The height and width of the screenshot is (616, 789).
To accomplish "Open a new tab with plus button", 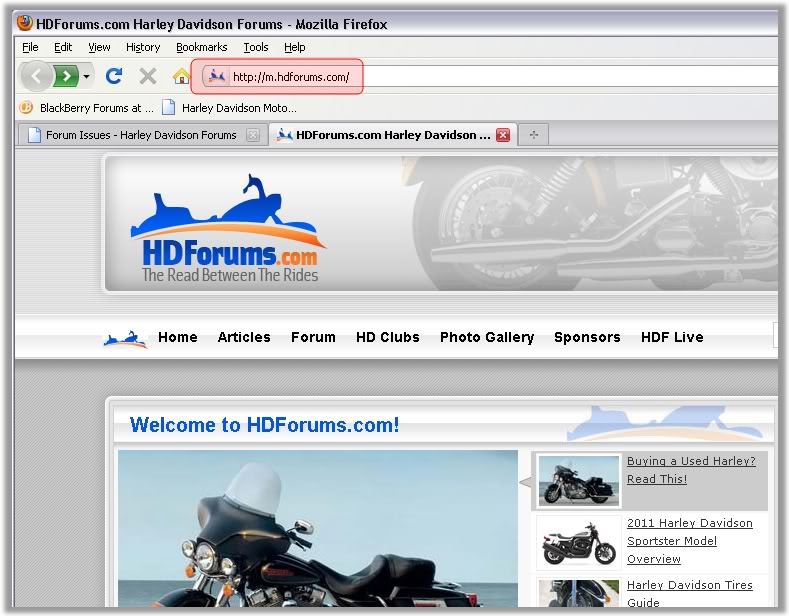I will coord(534,135).
